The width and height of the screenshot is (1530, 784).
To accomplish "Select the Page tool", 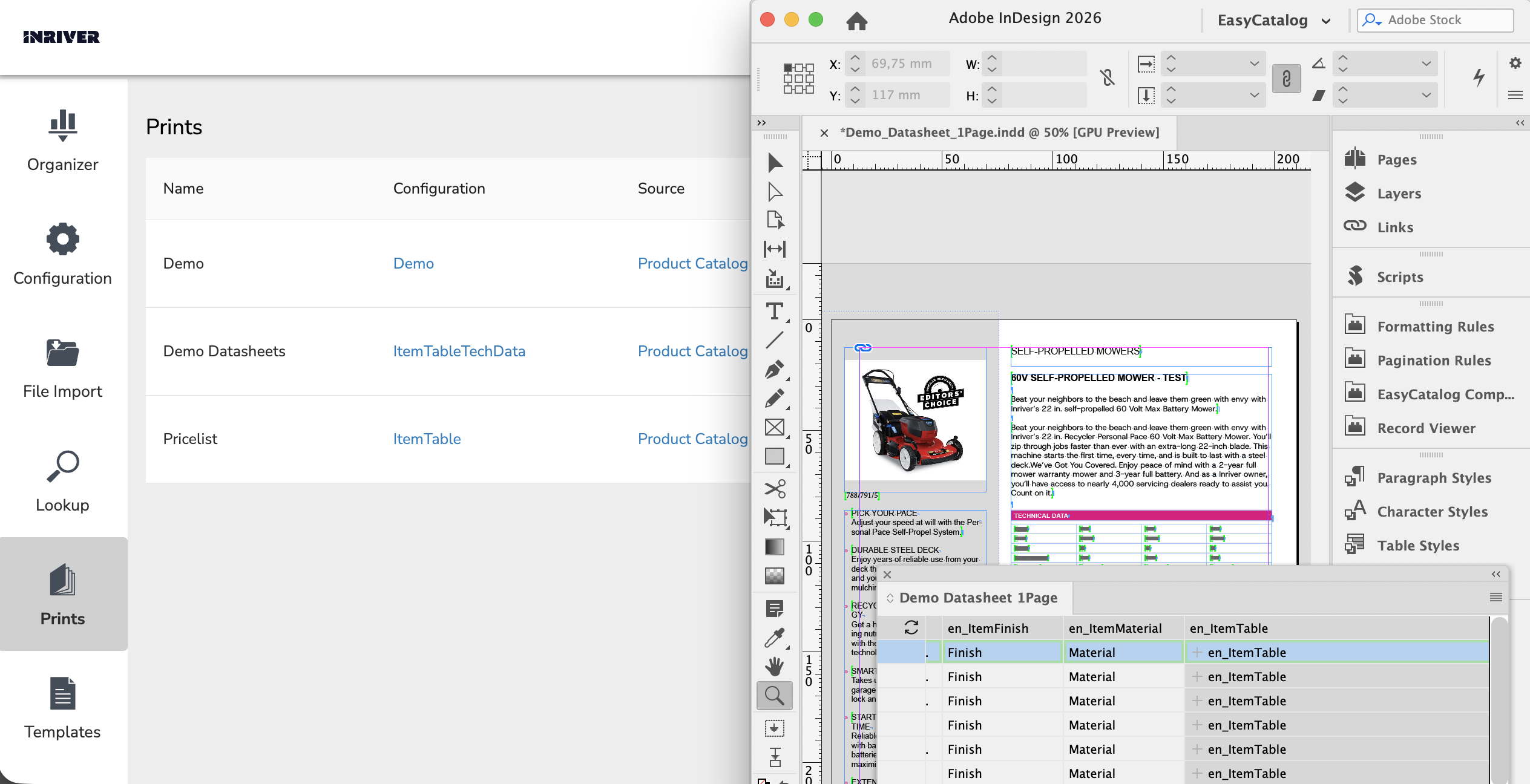I will (x=775, y=220).
